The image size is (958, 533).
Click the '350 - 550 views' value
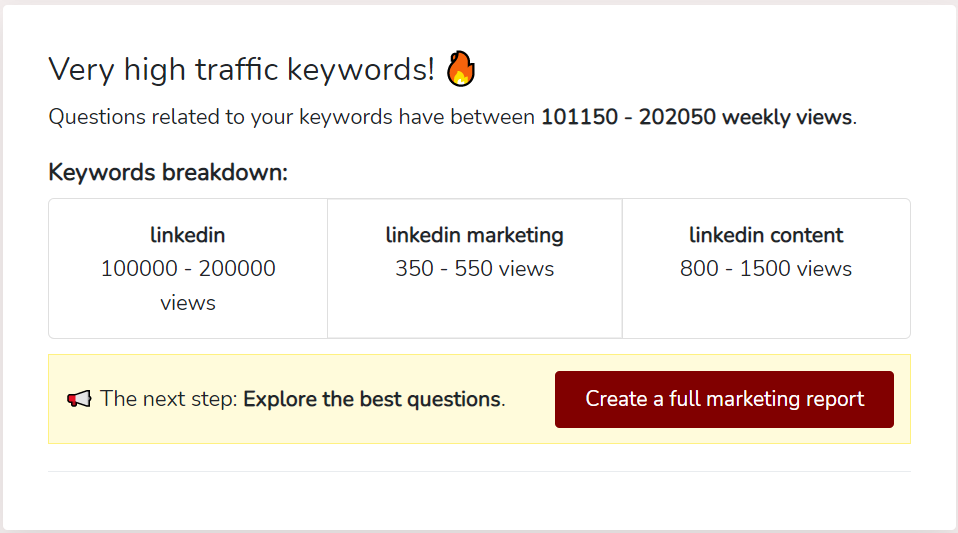(x=475, y=268)
